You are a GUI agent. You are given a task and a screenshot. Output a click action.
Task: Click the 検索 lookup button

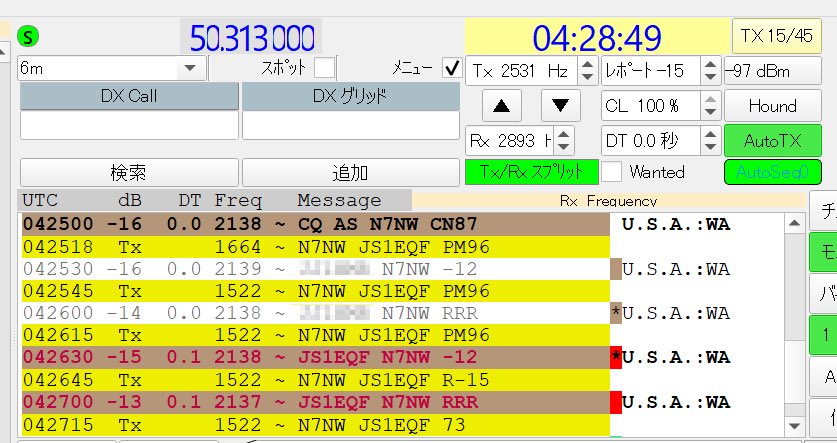click(129, 173)
